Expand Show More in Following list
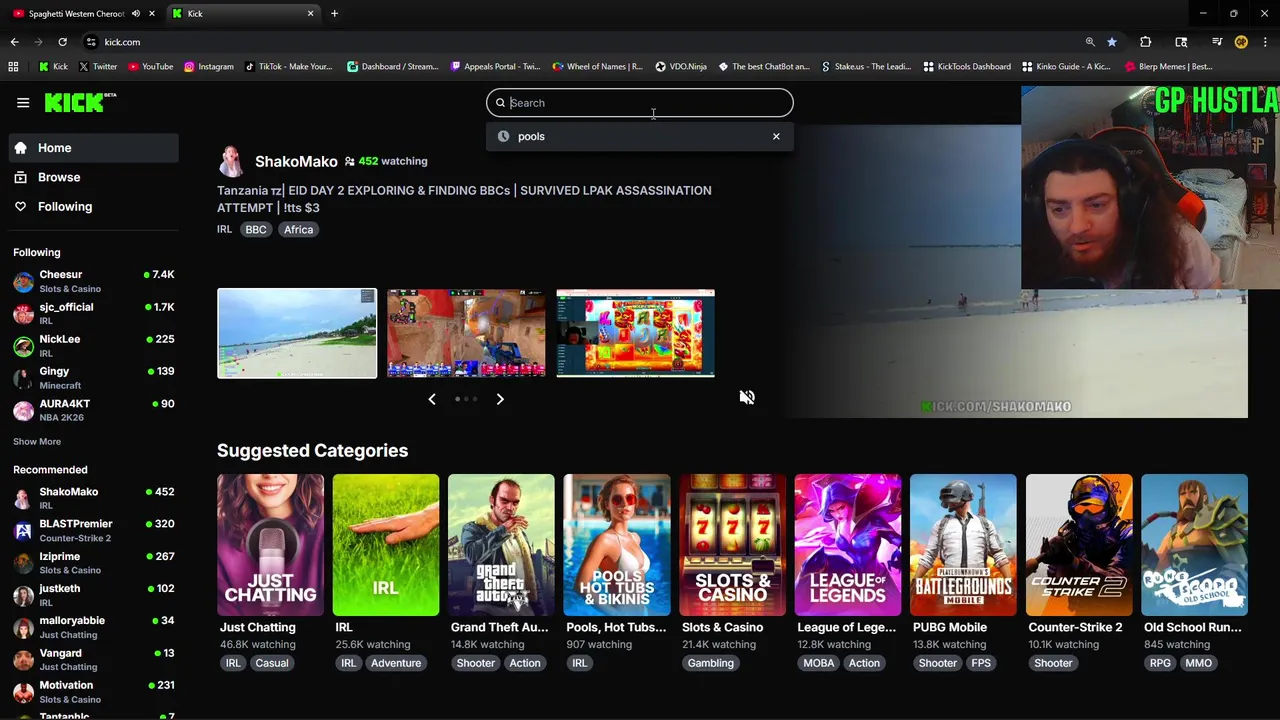The image size is (1280, 720). coord(37,441)
